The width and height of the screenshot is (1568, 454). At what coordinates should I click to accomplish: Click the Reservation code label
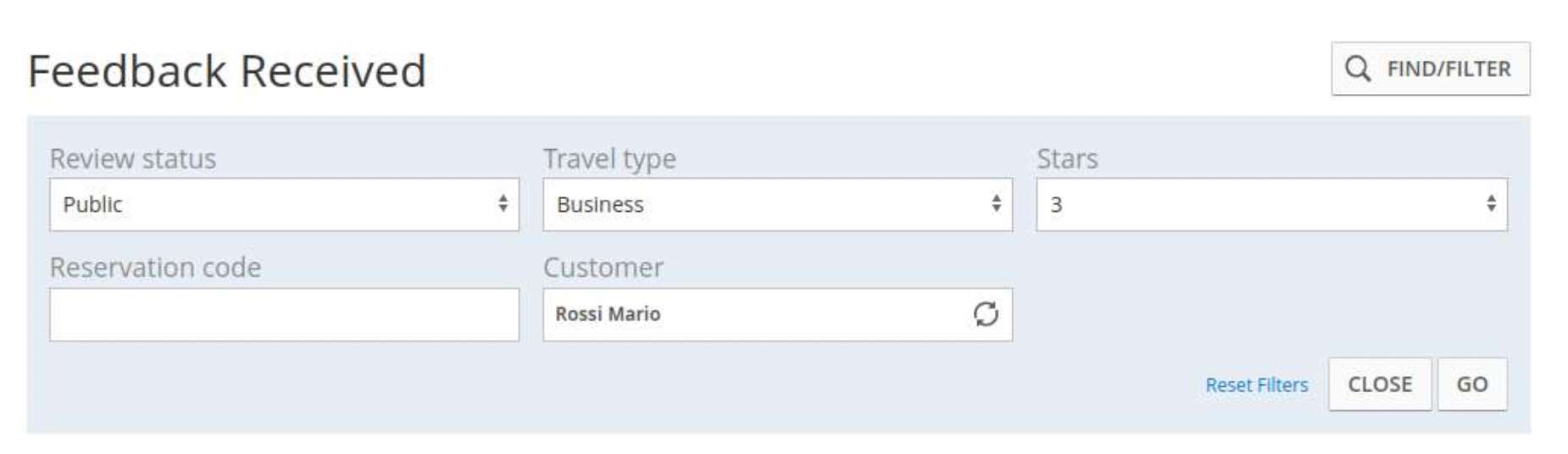tap(156, 268)
